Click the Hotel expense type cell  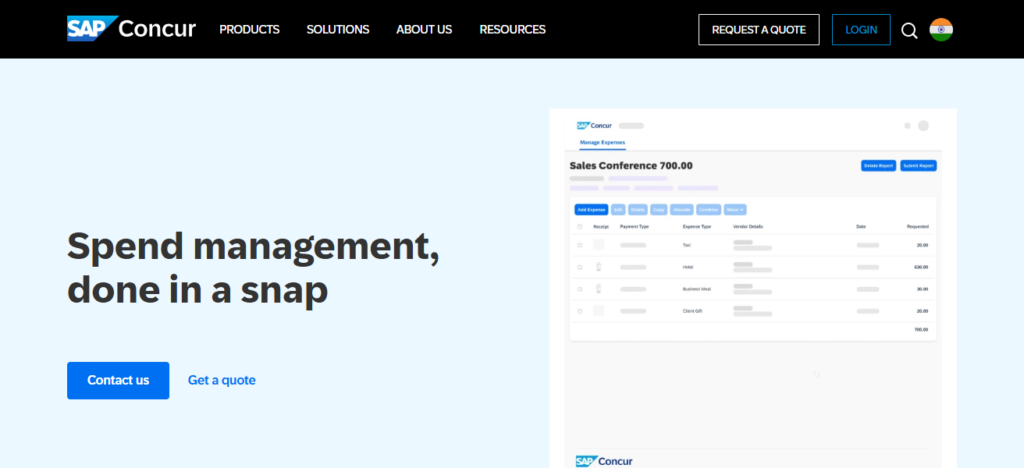(x=688, y=267)
